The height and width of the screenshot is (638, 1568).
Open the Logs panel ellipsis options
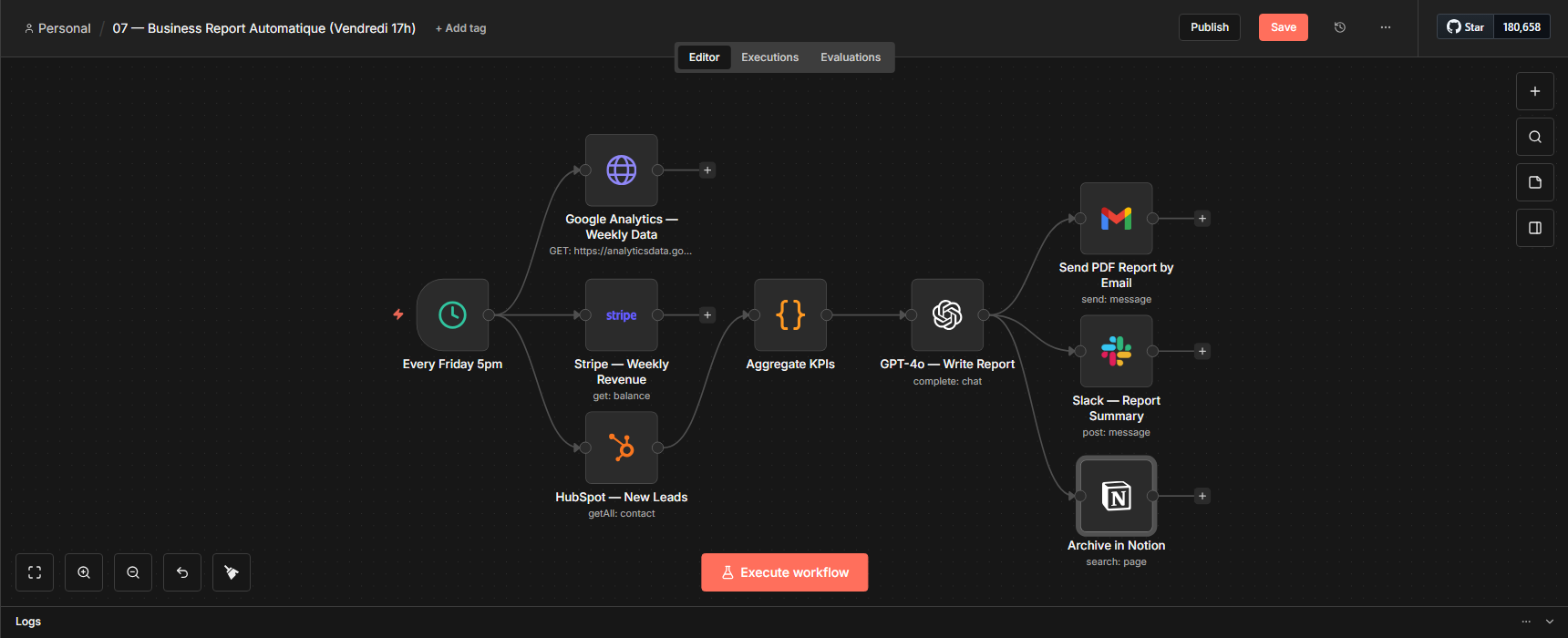click(x=1526, y=622)
